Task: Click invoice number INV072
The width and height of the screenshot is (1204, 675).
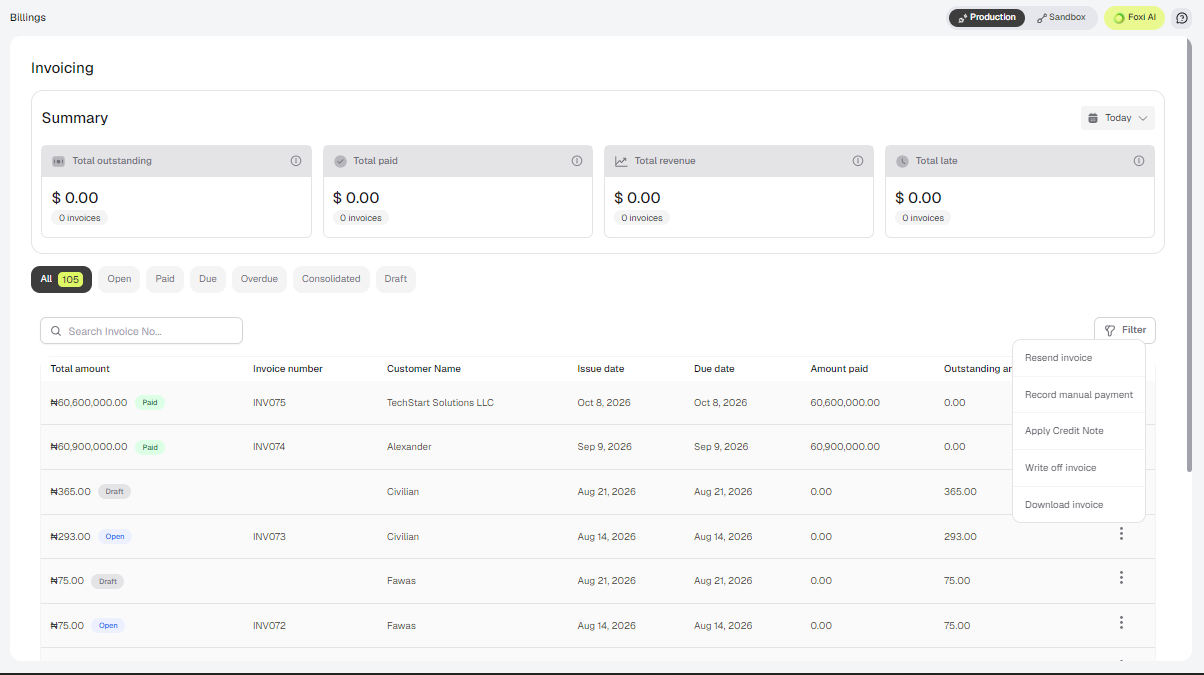Action: pyautogui.click(x=269, y=625)
